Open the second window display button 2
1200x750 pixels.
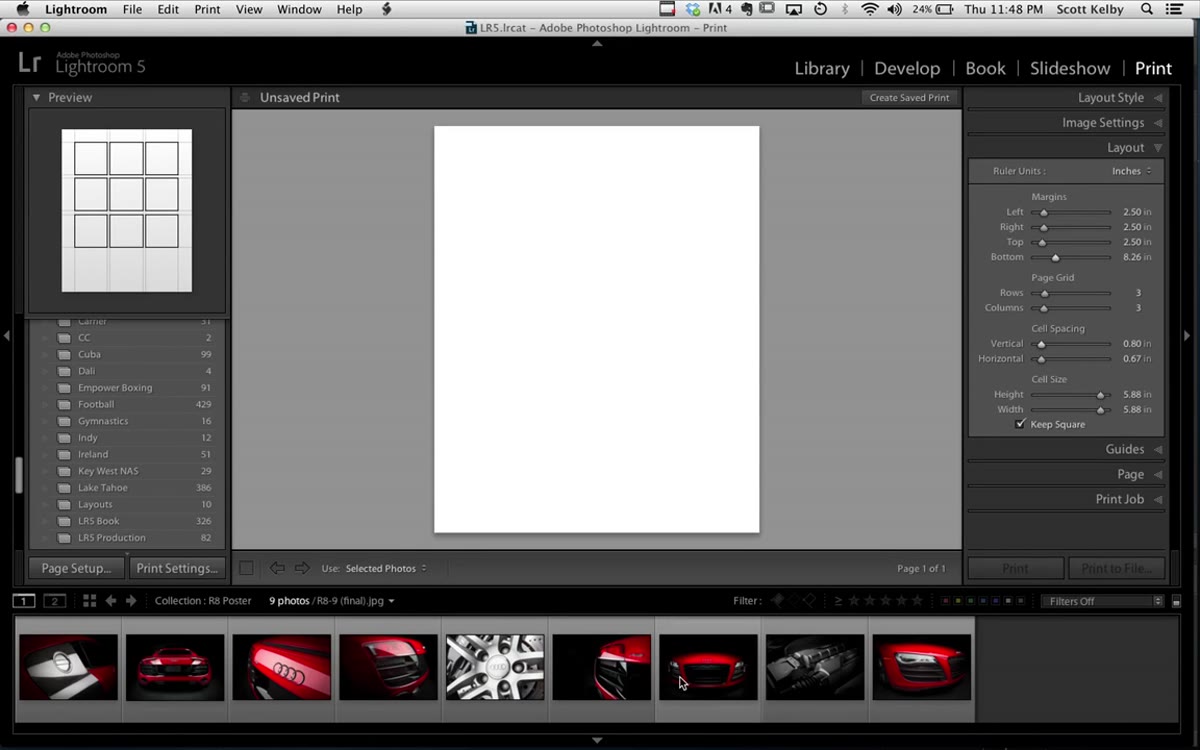click(x=55, y=601)
